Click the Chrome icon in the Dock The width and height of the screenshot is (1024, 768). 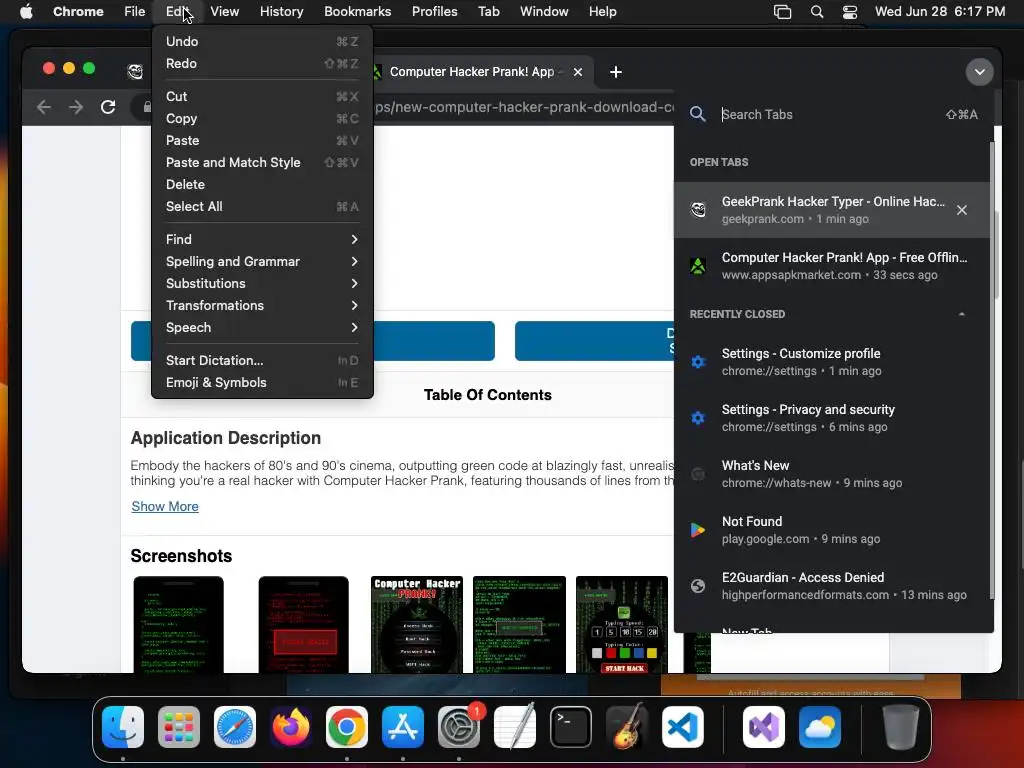[x=347, y=727]
